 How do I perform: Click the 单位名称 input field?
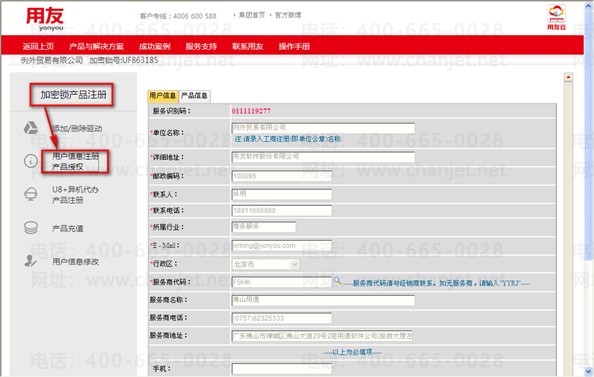[x=323, y=128]
